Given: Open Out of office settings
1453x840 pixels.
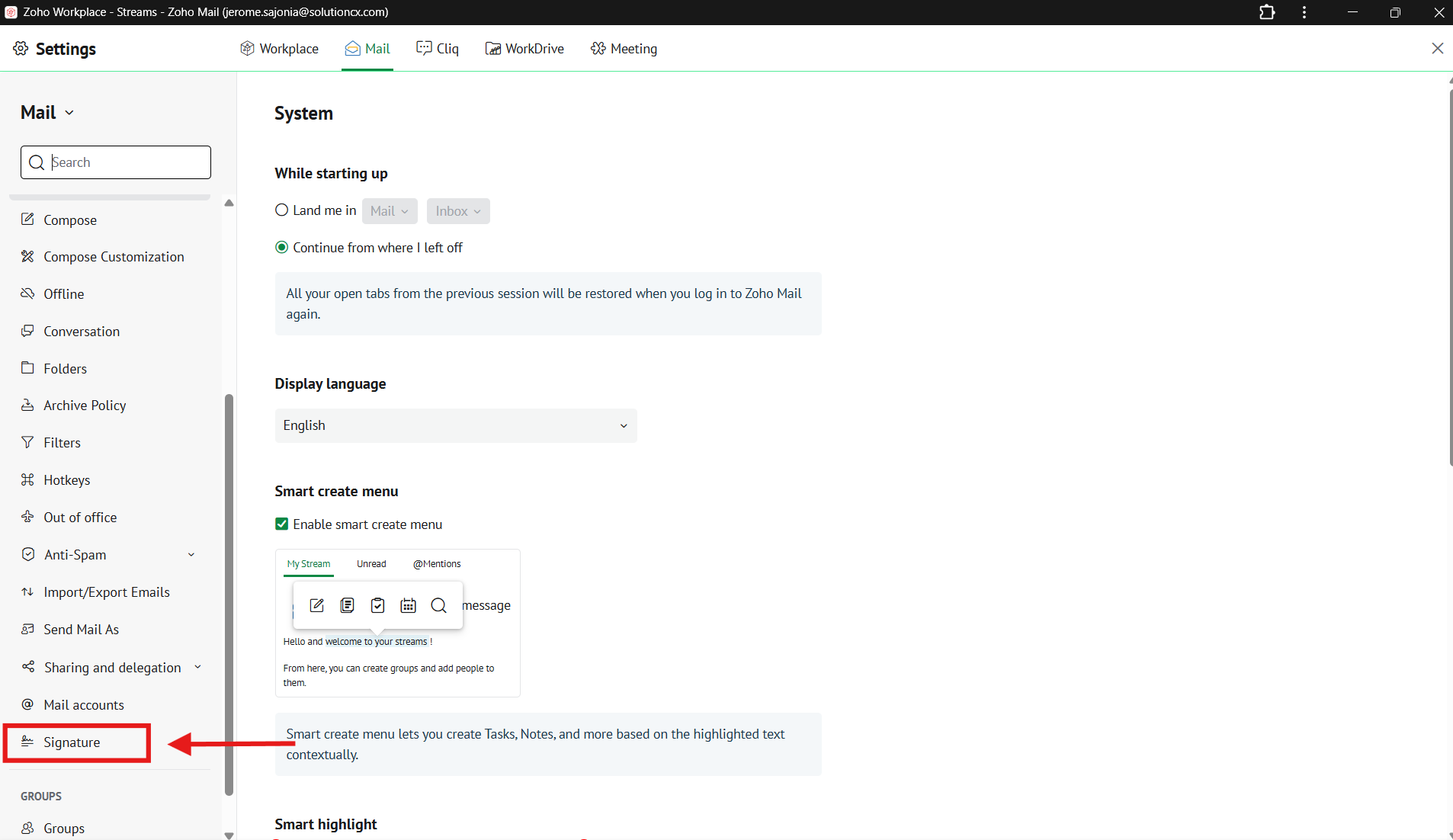Looking at the screenshot, I should pos(80,518).
